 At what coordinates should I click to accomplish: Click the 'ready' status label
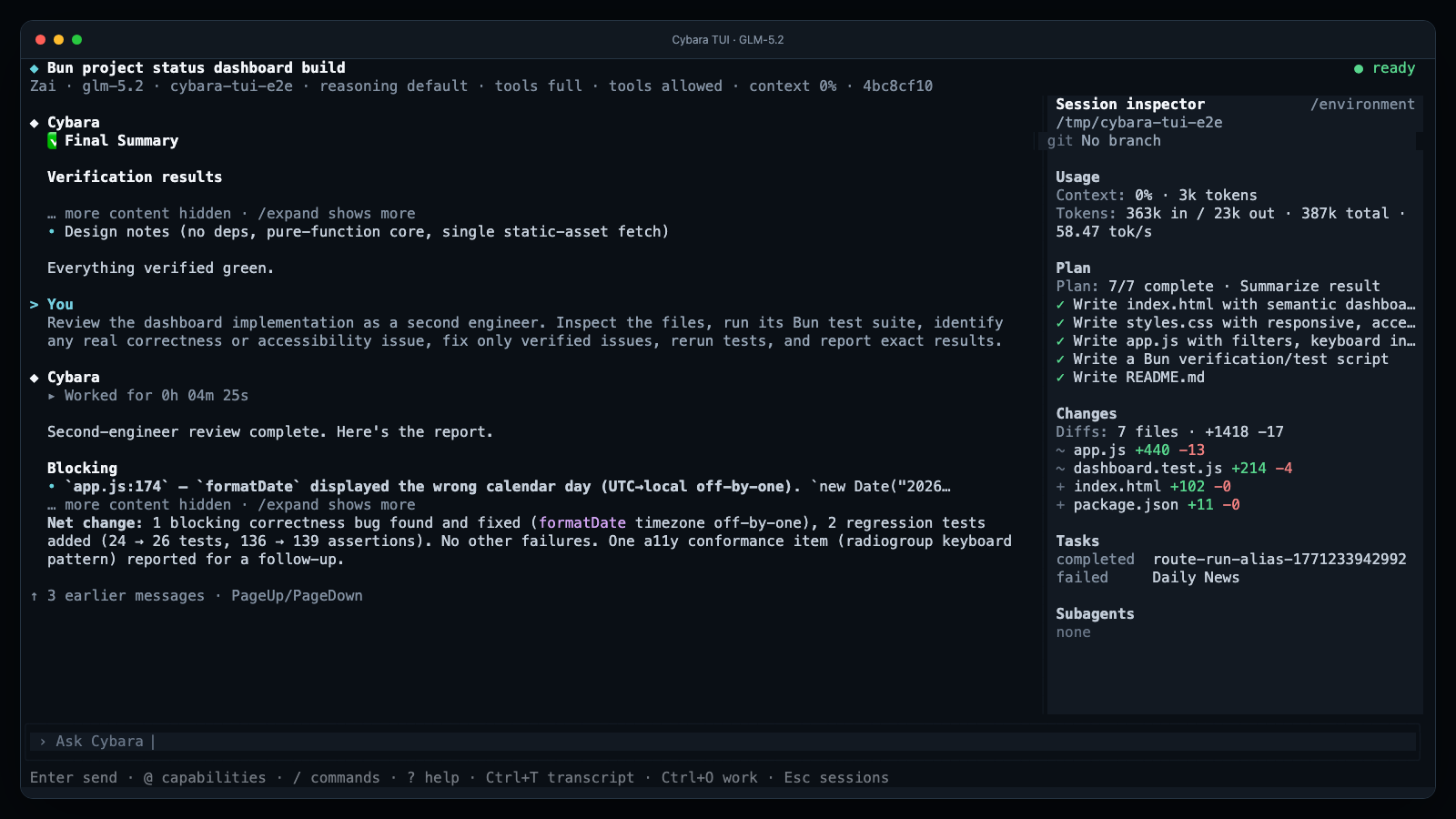1393,68
